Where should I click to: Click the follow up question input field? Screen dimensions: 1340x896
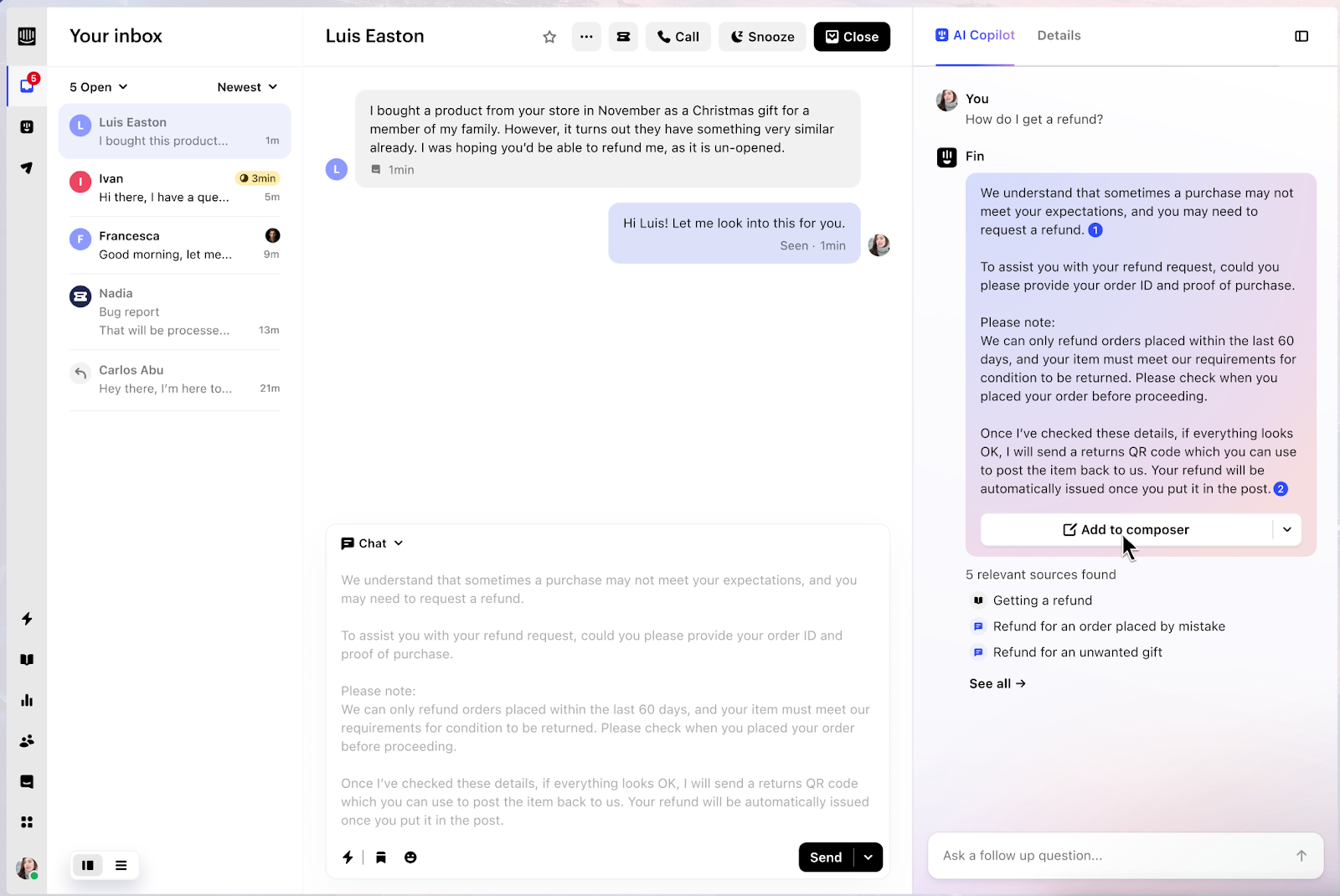[1114, 855]
